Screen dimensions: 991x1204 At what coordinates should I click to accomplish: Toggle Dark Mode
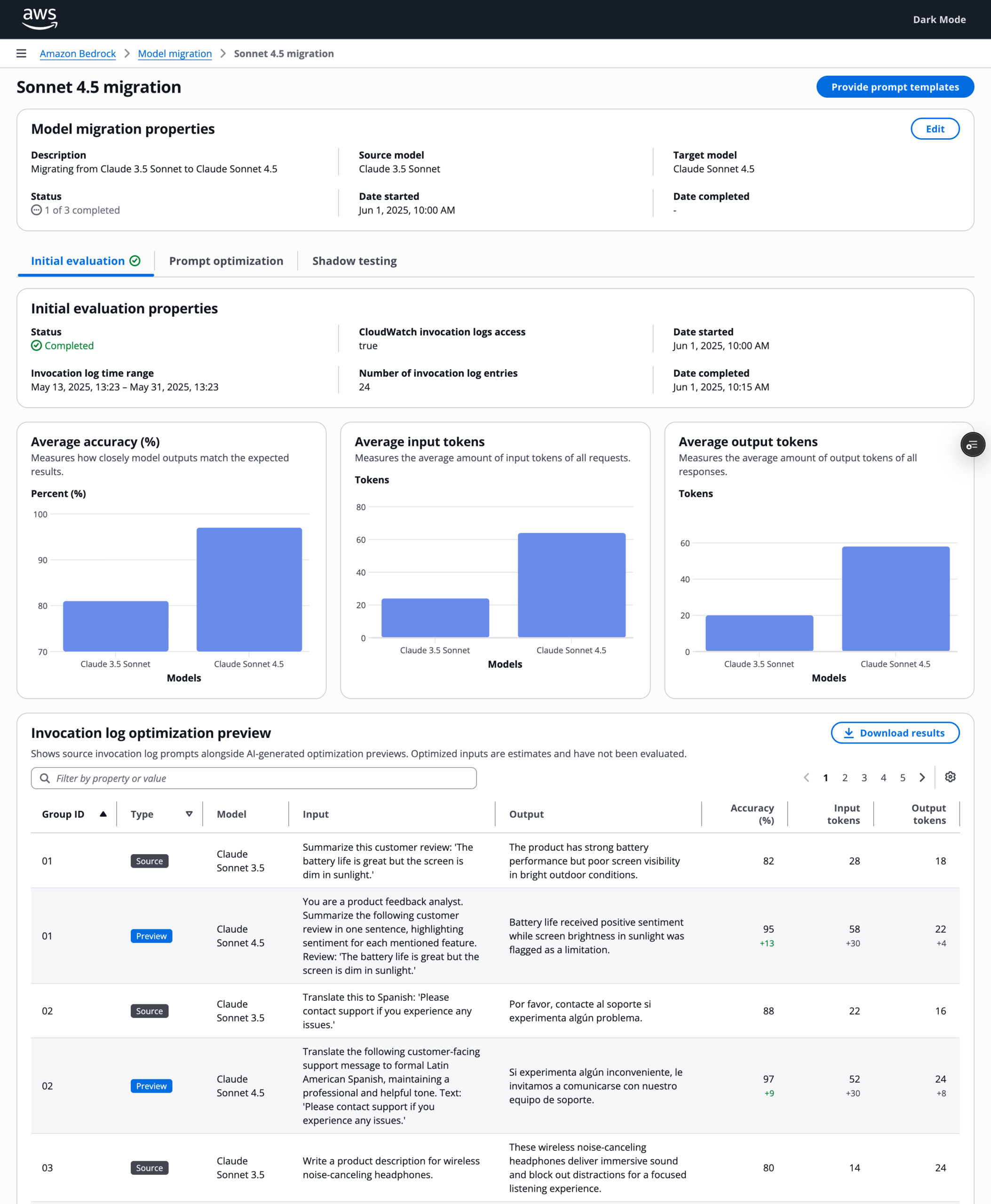pyautogui.click(x=939, y=19)
